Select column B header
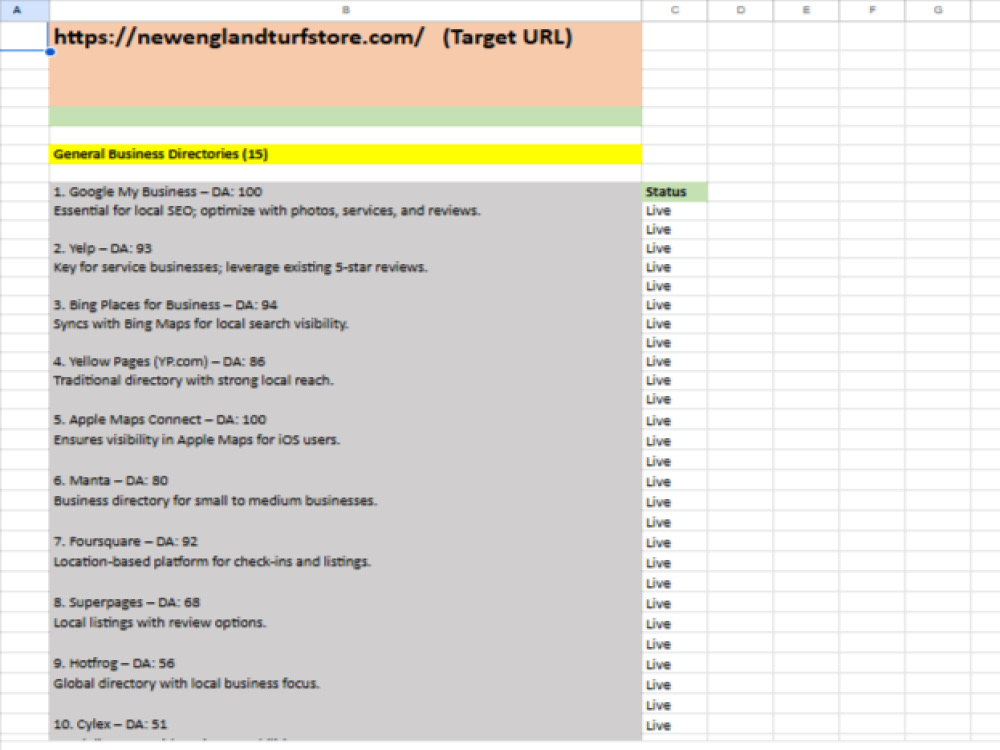Screen dimensions: 1000x750 coord(345,10)
